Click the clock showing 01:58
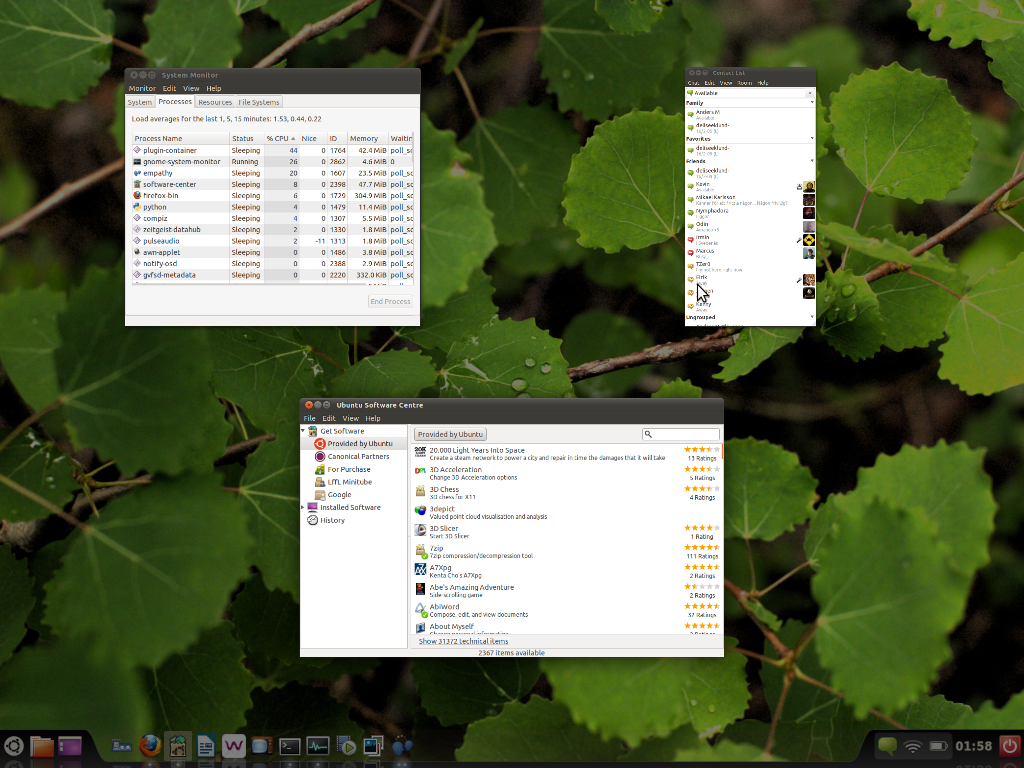Viewport: 1024px width, 768px height. click(974, 746)
